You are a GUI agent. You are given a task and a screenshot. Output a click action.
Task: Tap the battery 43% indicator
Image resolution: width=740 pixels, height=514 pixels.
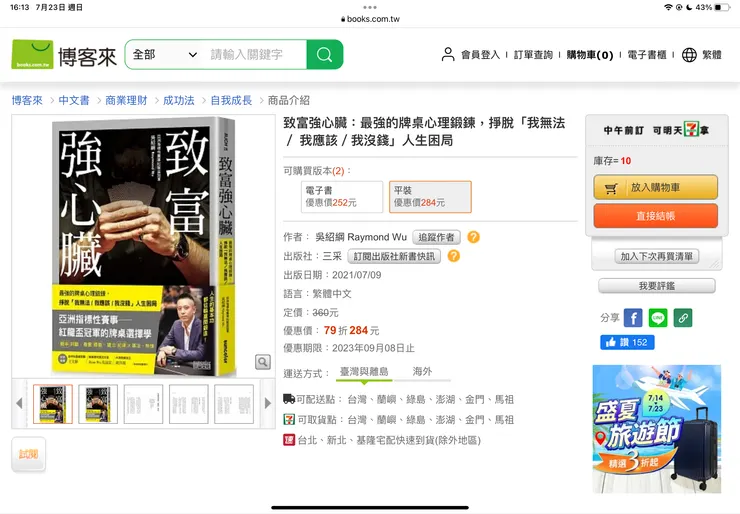tap(713, 7)
